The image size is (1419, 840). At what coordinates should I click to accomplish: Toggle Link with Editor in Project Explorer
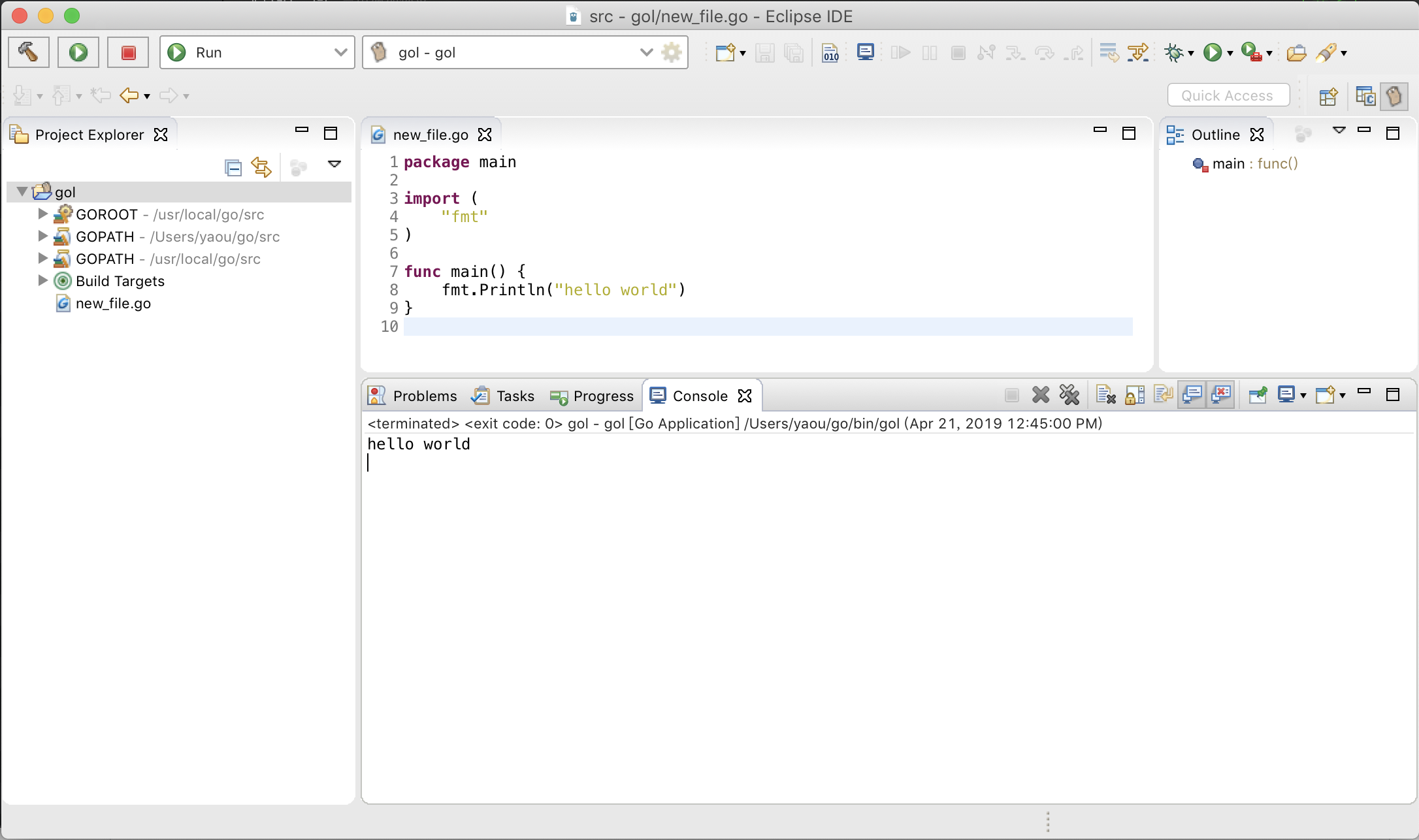pyautogui.click(x=261, y=168)
